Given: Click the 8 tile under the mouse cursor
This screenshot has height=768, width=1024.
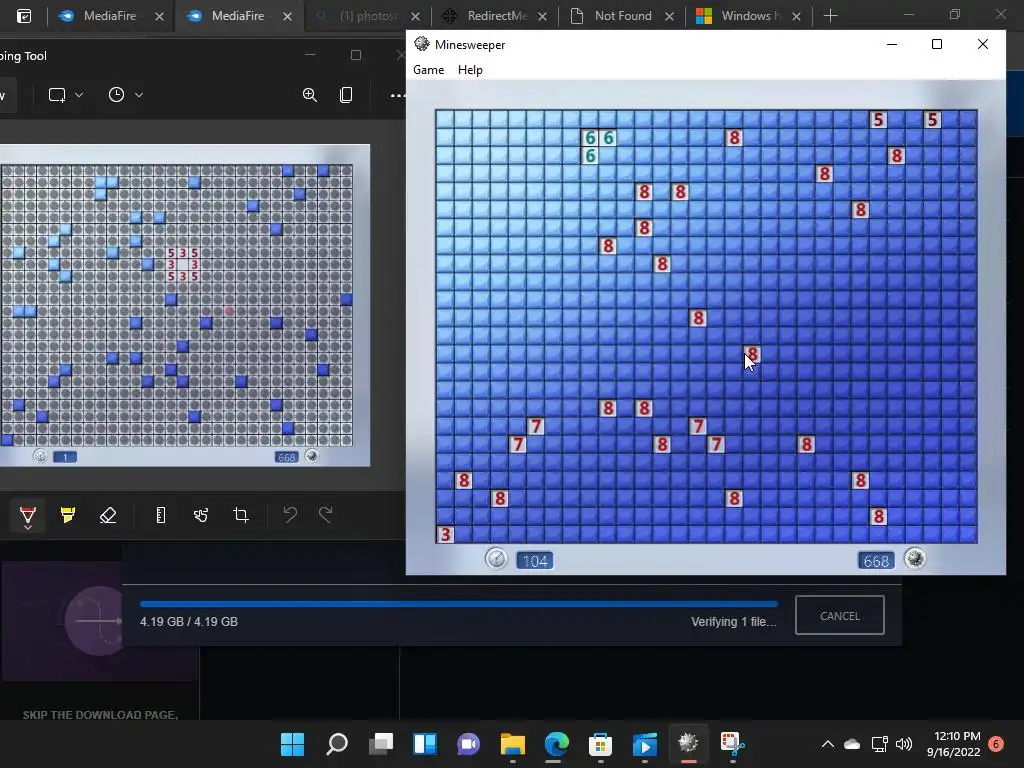Looking at the screenshot, I should 752,354.
